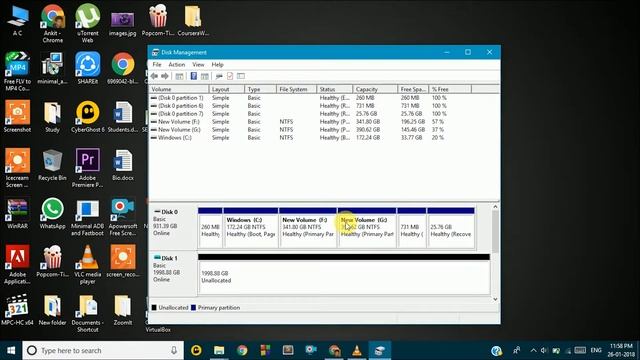Image resolution: width=640 pixels, height=360 pixels.
Task: Click the Properties check-mark toolbar icon
Action: [x=230, y=76]
